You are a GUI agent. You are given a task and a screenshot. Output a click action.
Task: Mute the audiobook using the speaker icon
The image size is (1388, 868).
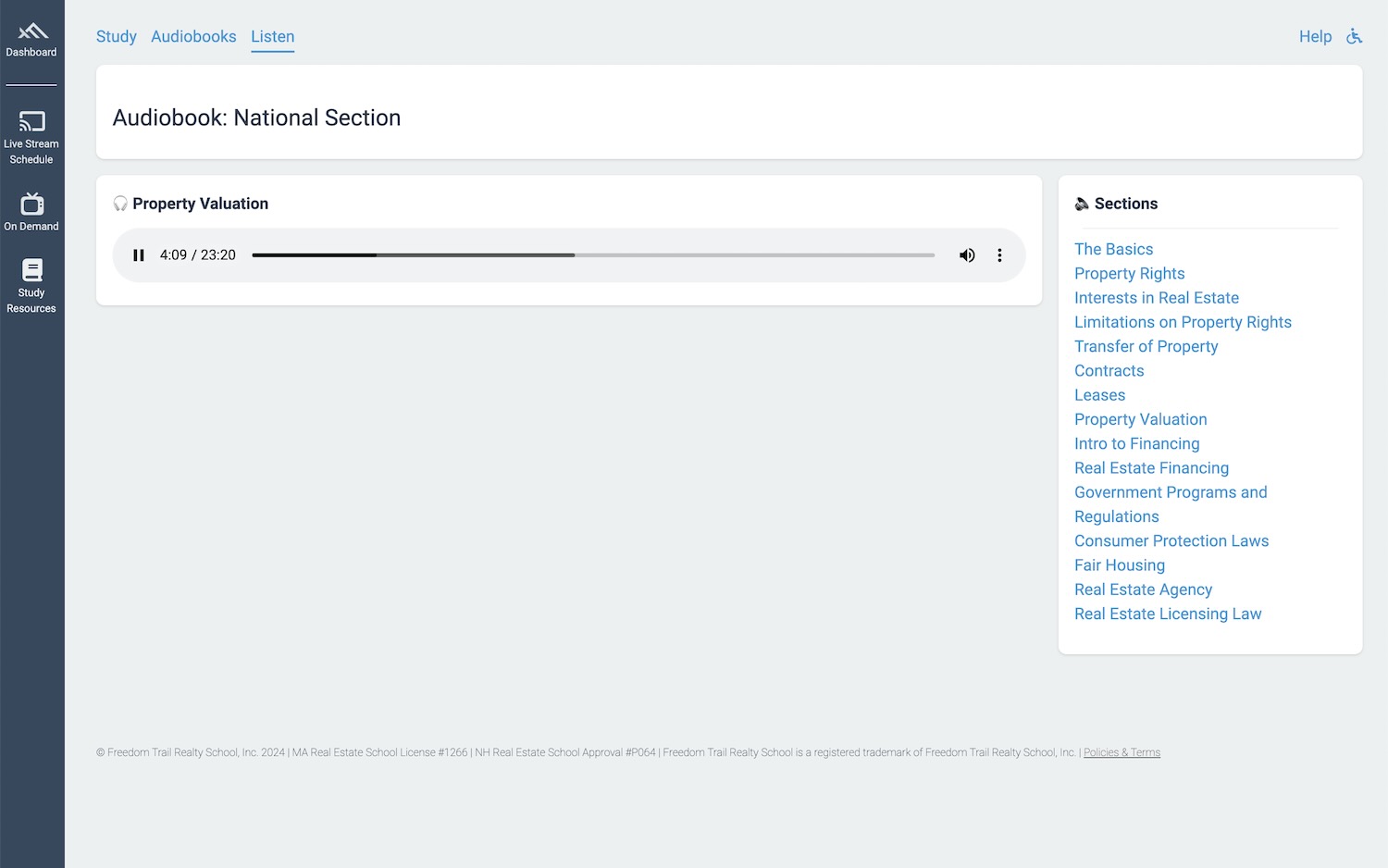coord(967,255)
